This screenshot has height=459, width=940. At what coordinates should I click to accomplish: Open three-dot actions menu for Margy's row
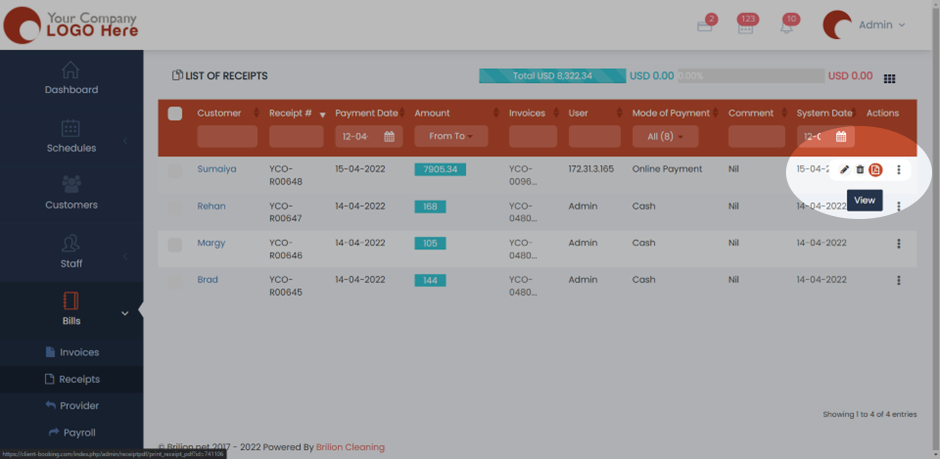[x=899, y=244]
